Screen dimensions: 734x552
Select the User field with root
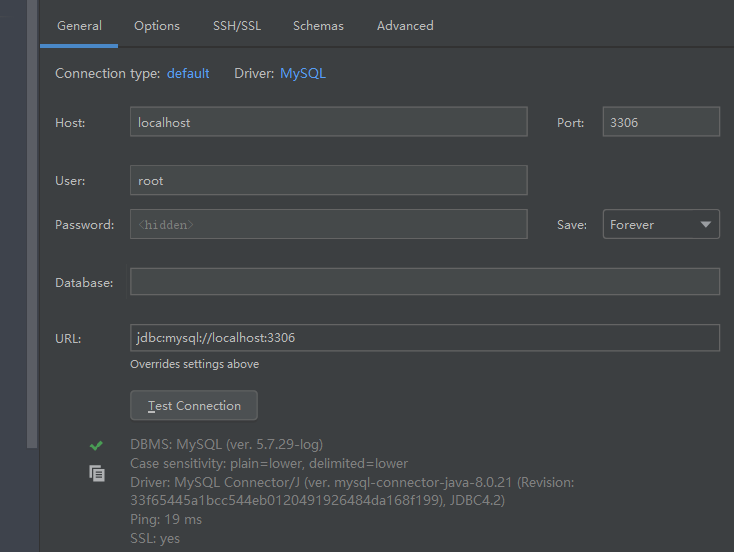(328, 181)
